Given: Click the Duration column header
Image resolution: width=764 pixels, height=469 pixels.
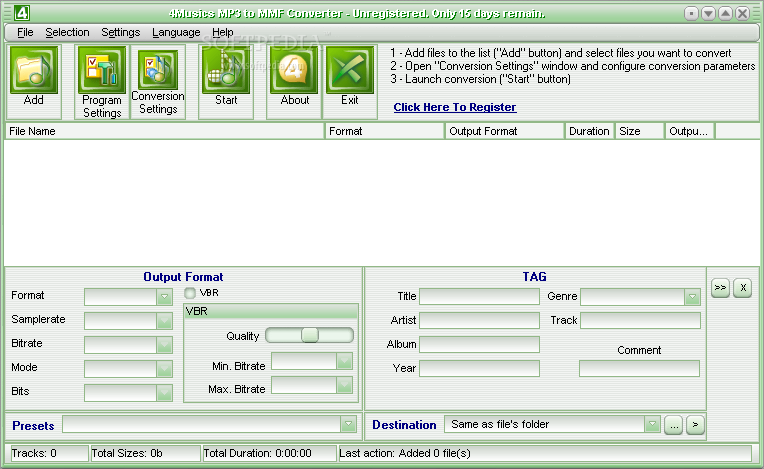Looking at the screenshot, I should tap(590, 131).
